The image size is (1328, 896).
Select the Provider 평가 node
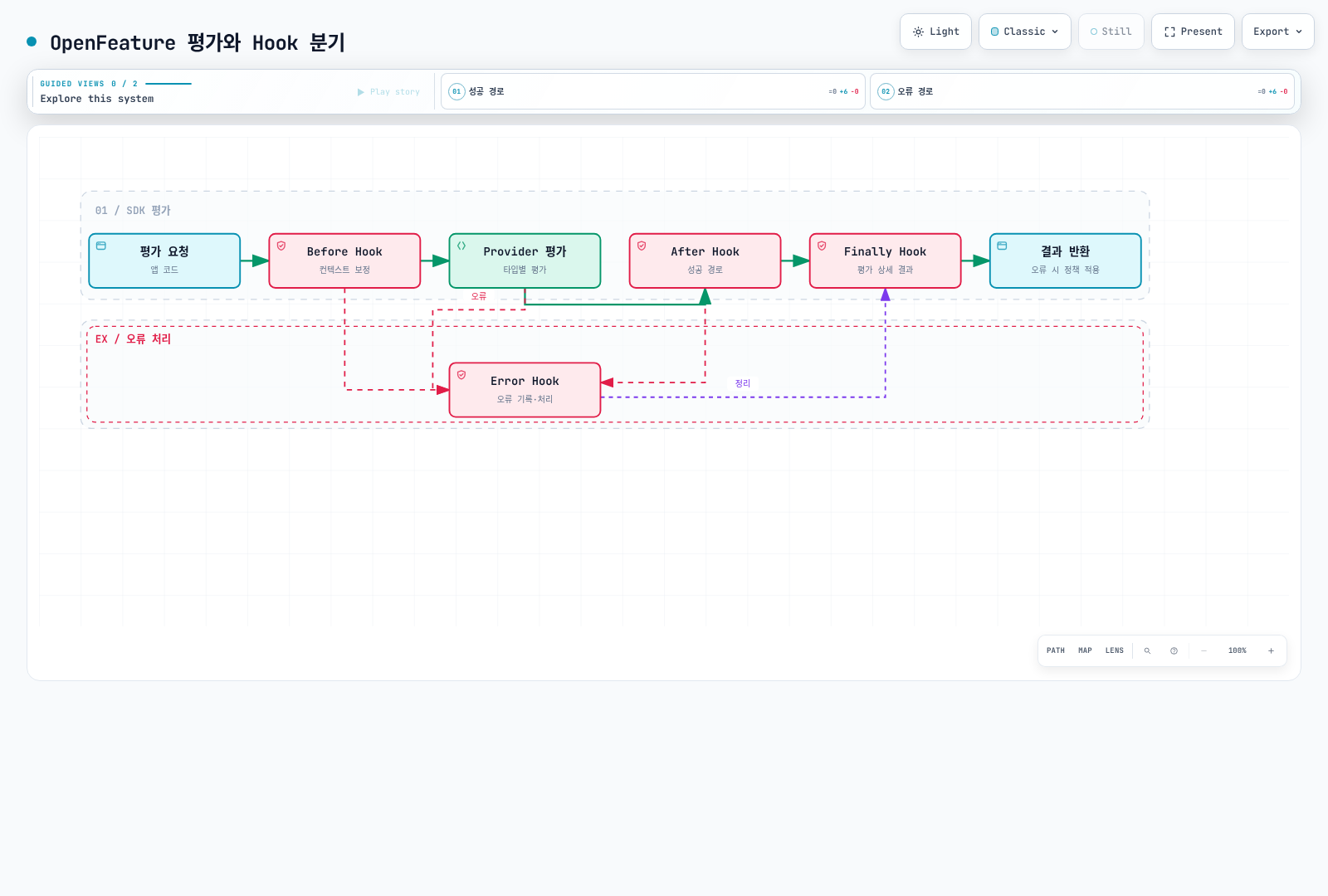525,261
